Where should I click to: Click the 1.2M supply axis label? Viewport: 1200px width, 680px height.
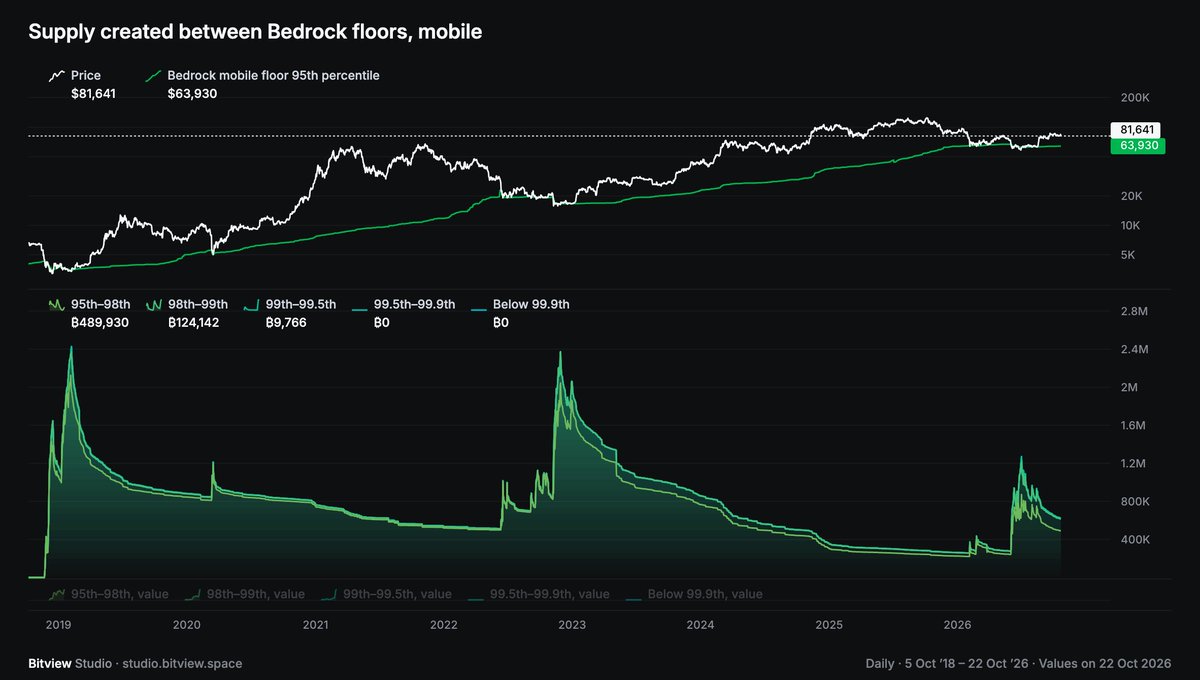pyautogui.click(x=1134, y=464)
